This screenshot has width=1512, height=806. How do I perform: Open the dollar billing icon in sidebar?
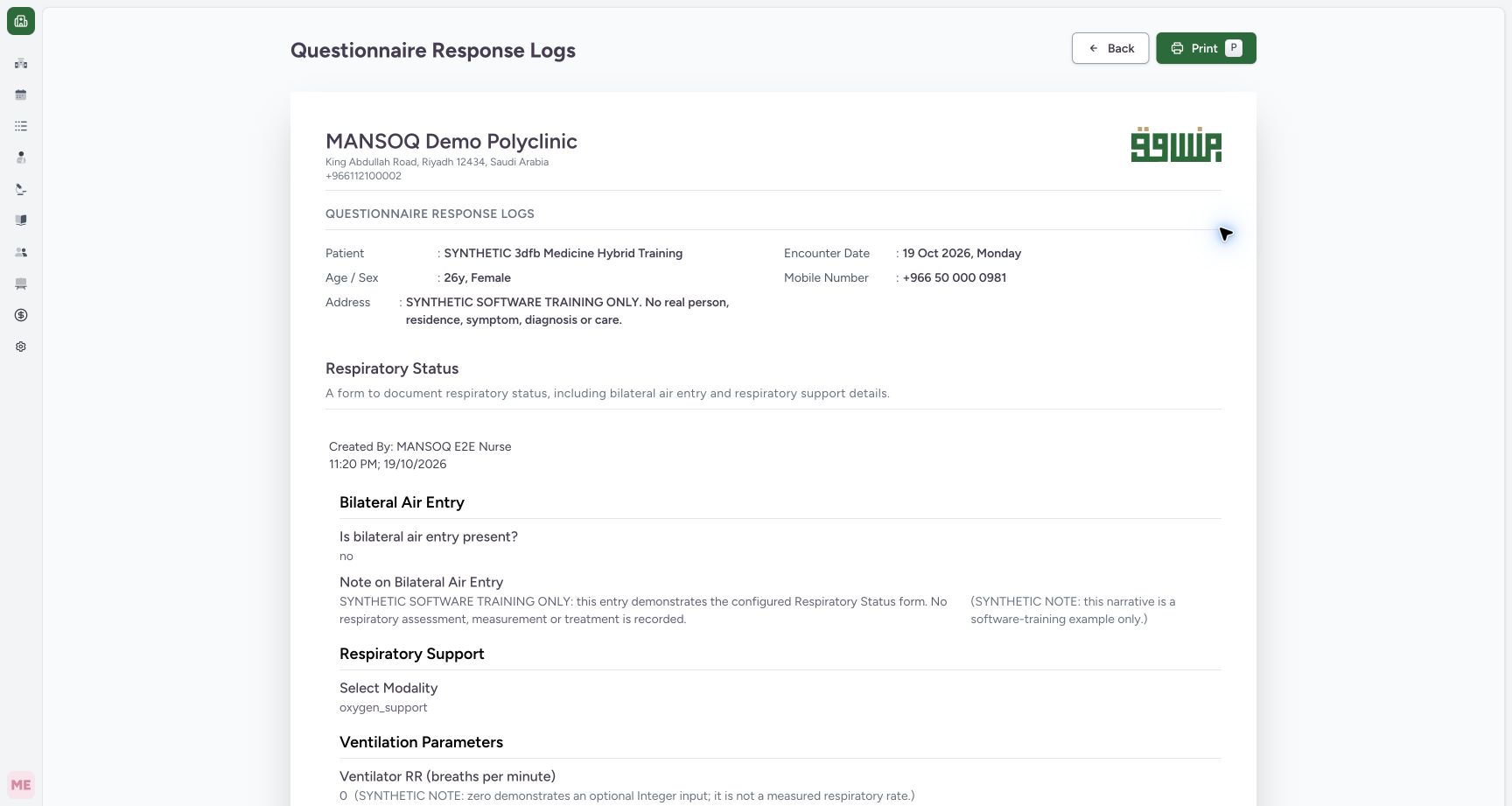point(21,315)
